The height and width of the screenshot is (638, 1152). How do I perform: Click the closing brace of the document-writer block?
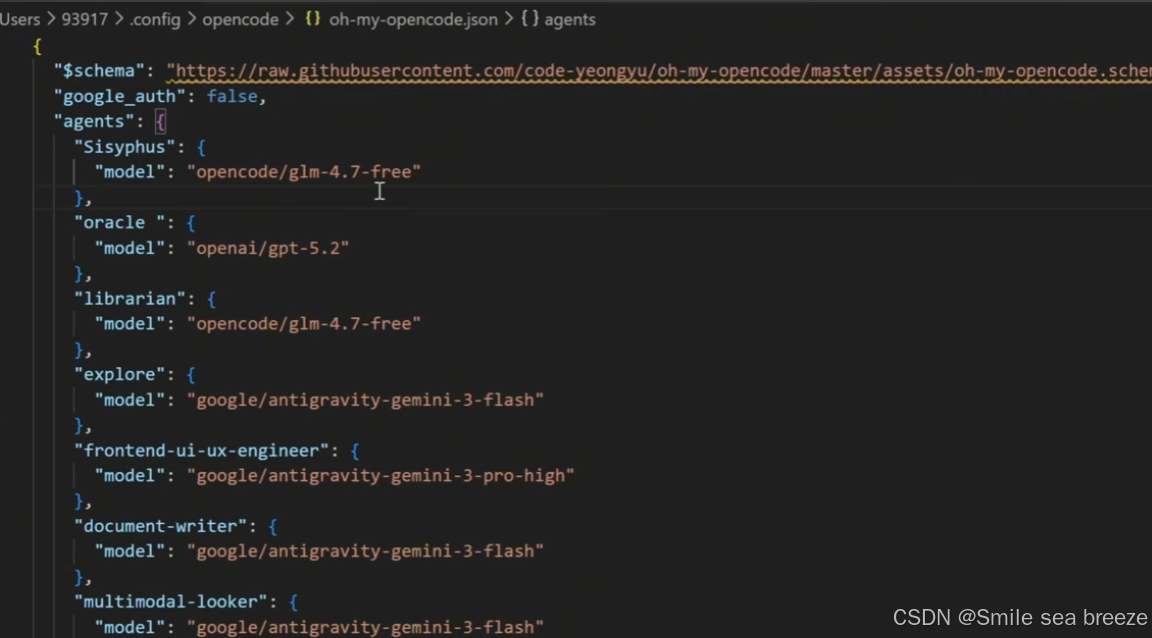click(x=79, y=576)
